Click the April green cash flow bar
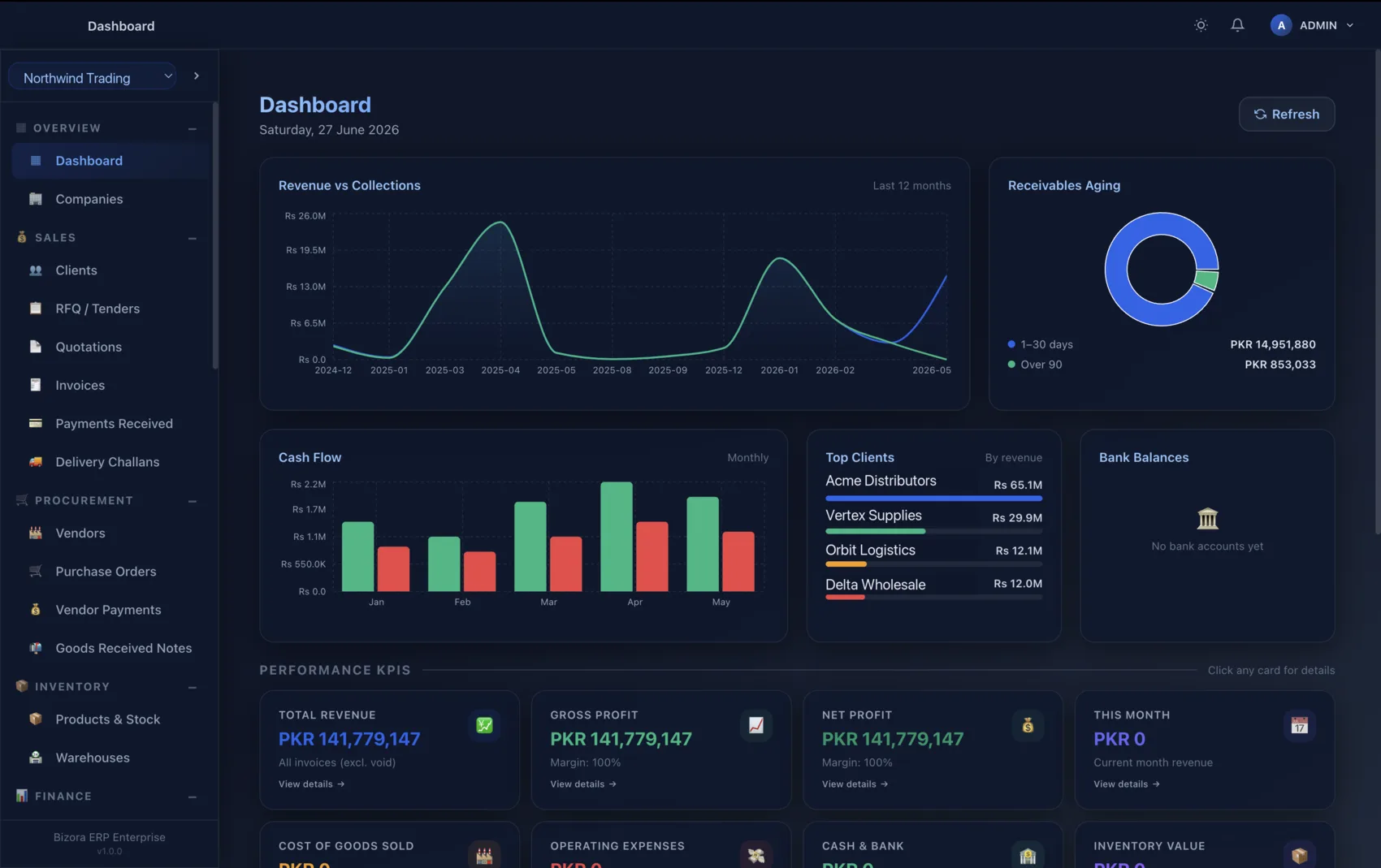 [617, 537]
